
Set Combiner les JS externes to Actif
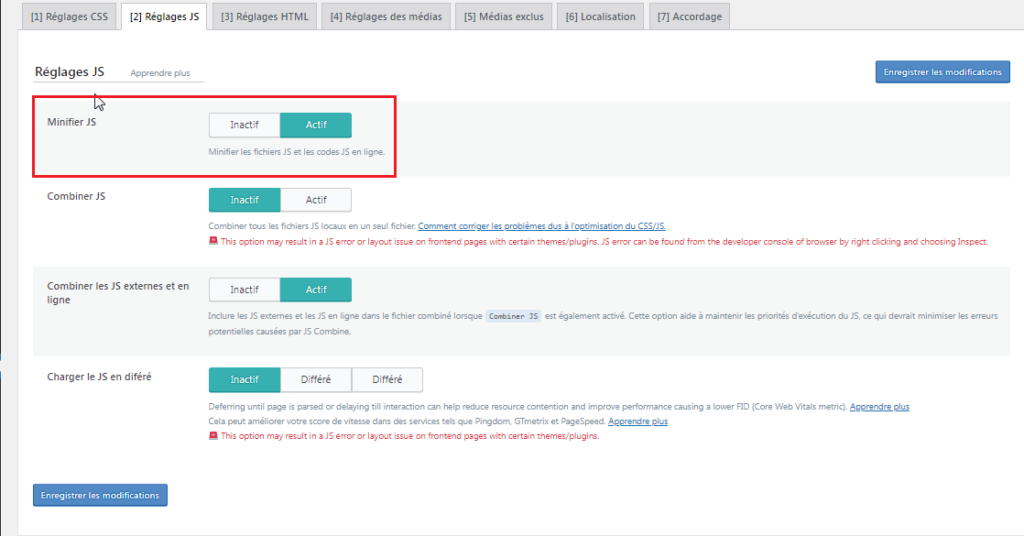tap(316, 289)
